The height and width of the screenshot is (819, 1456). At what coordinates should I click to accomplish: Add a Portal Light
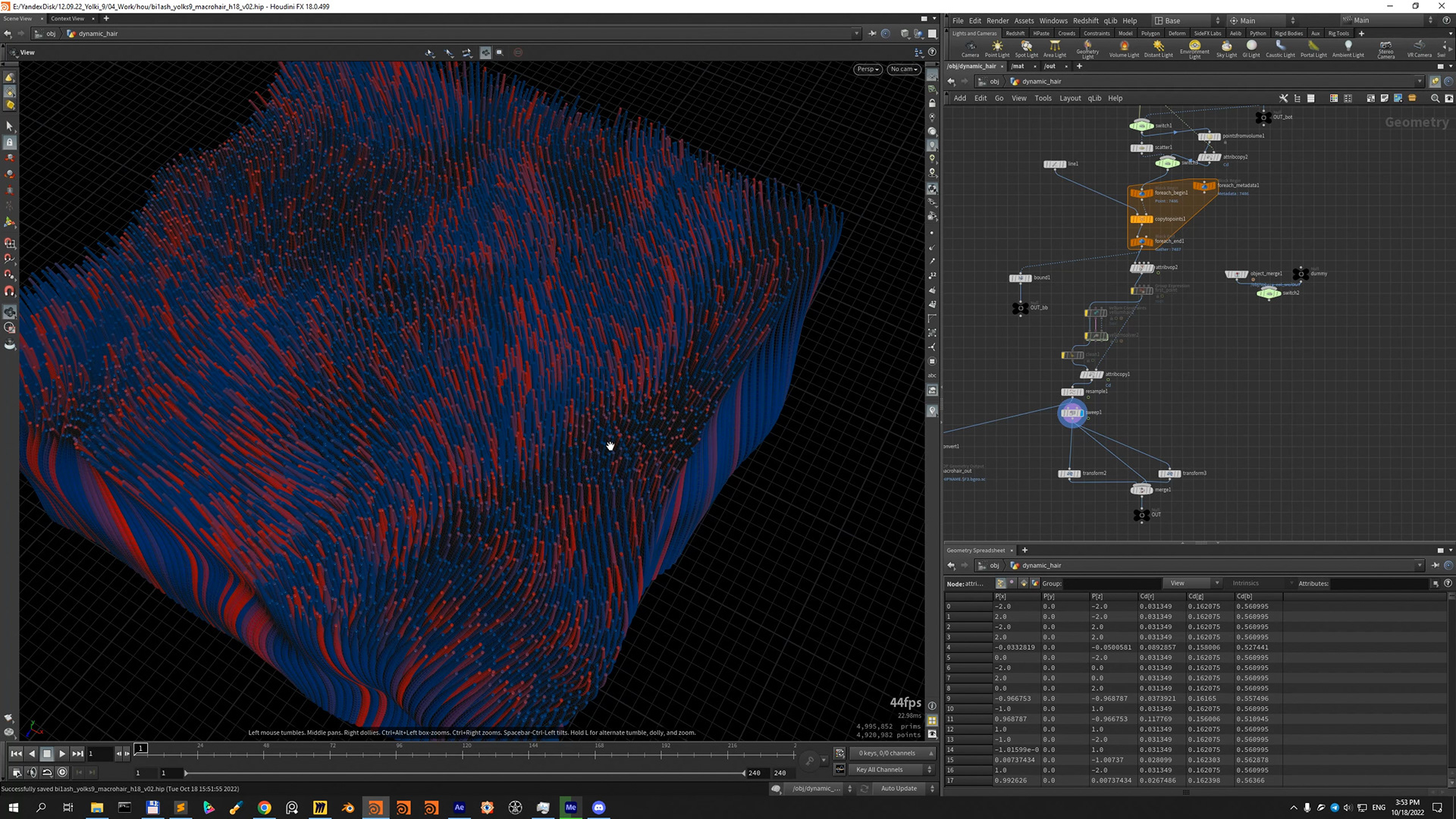pos(1313,49)
